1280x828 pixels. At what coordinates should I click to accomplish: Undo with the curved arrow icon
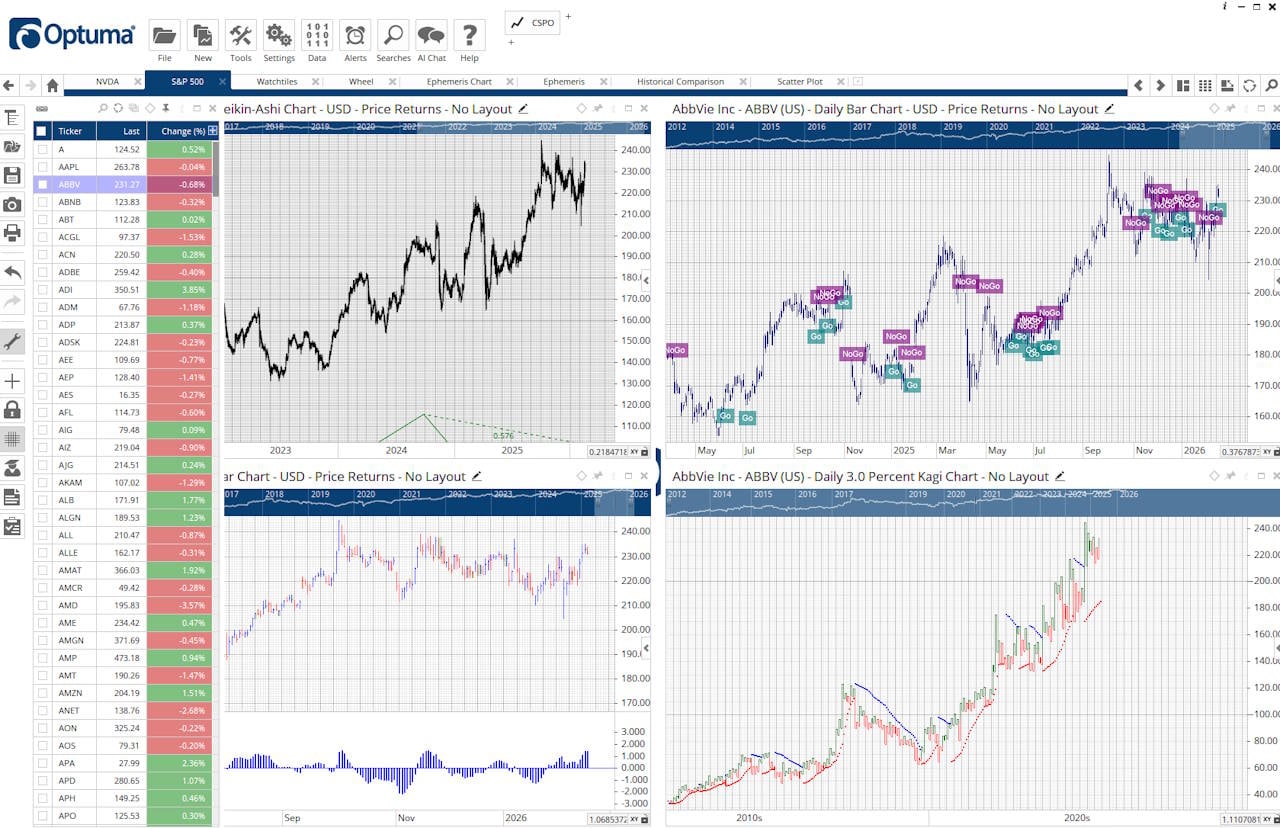12,271
